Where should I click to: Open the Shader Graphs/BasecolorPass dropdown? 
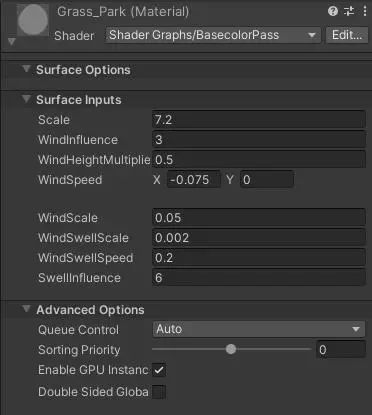coord(213,35)
